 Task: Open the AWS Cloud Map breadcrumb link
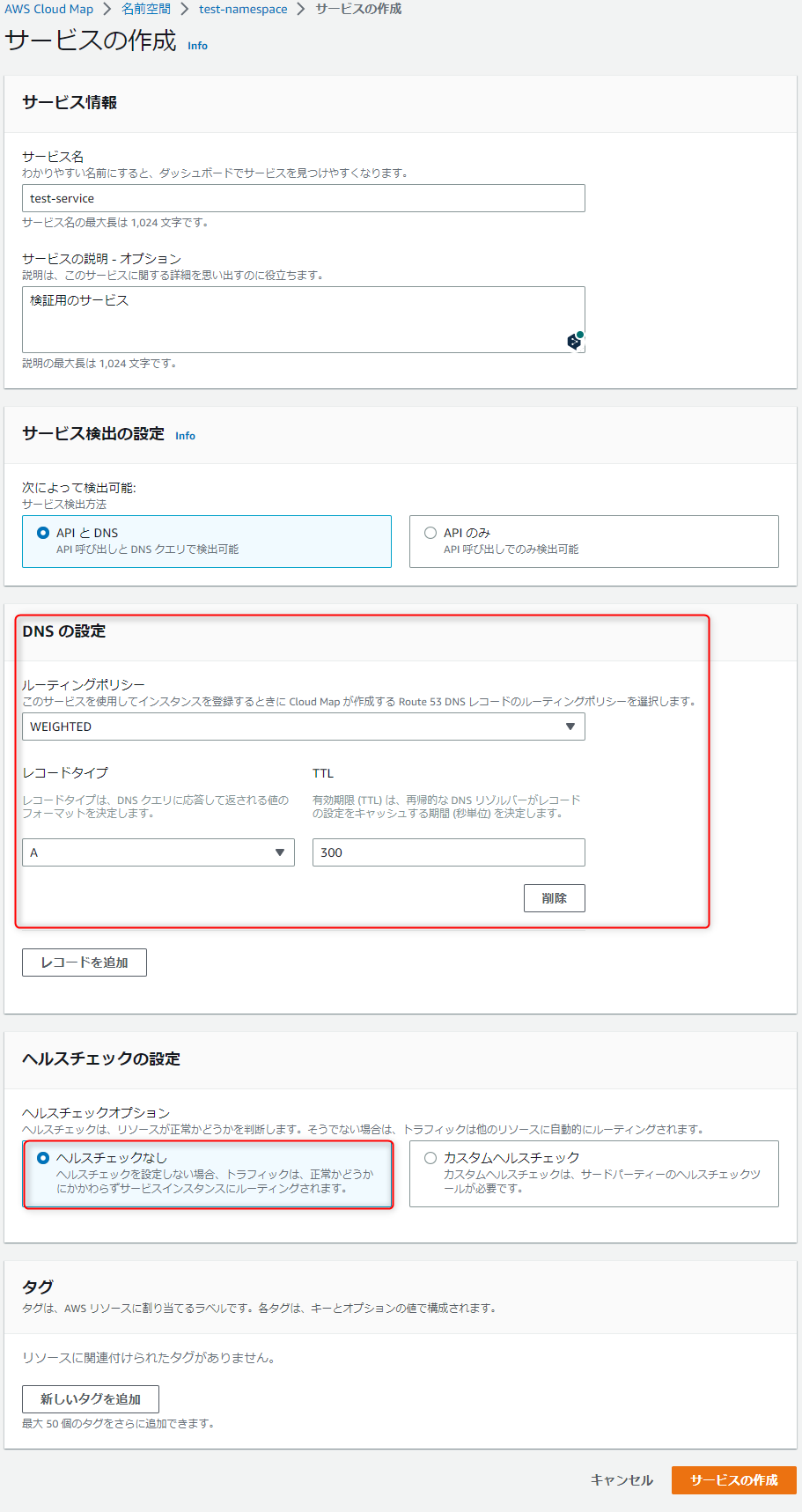coord(48,9)
